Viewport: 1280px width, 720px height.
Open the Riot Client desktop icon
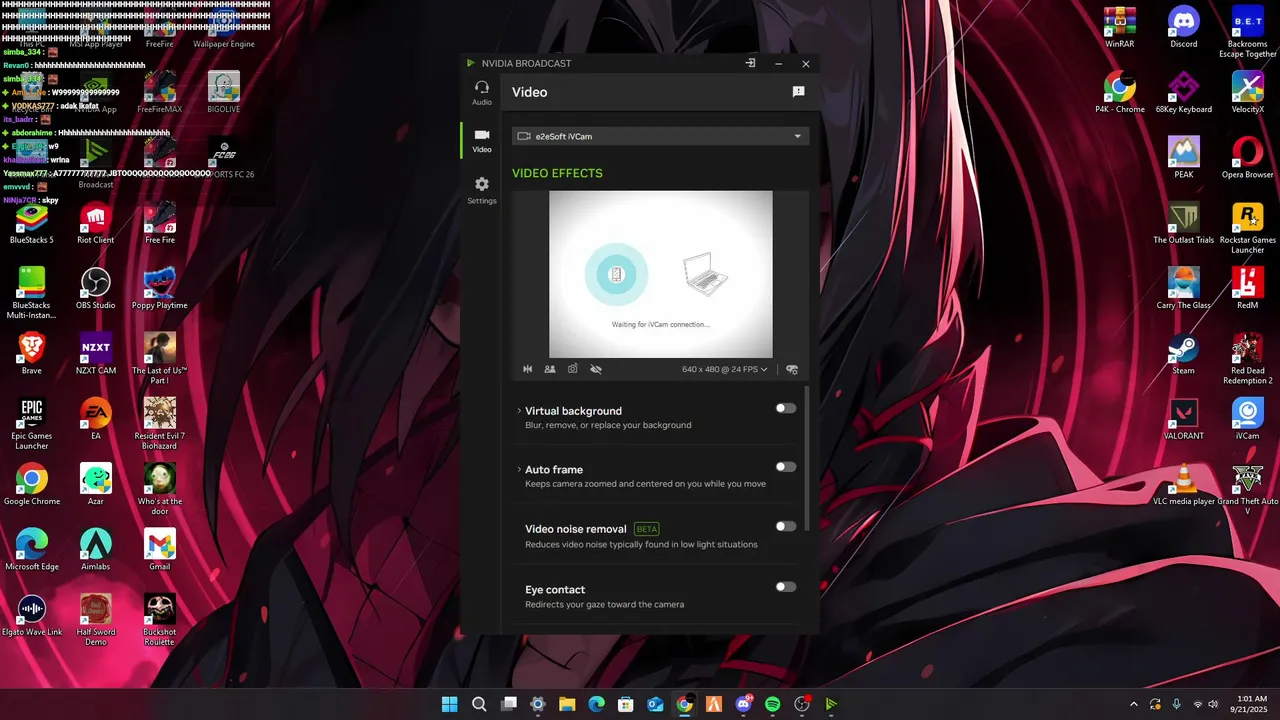pyautogui.click(x=96, y=224)
